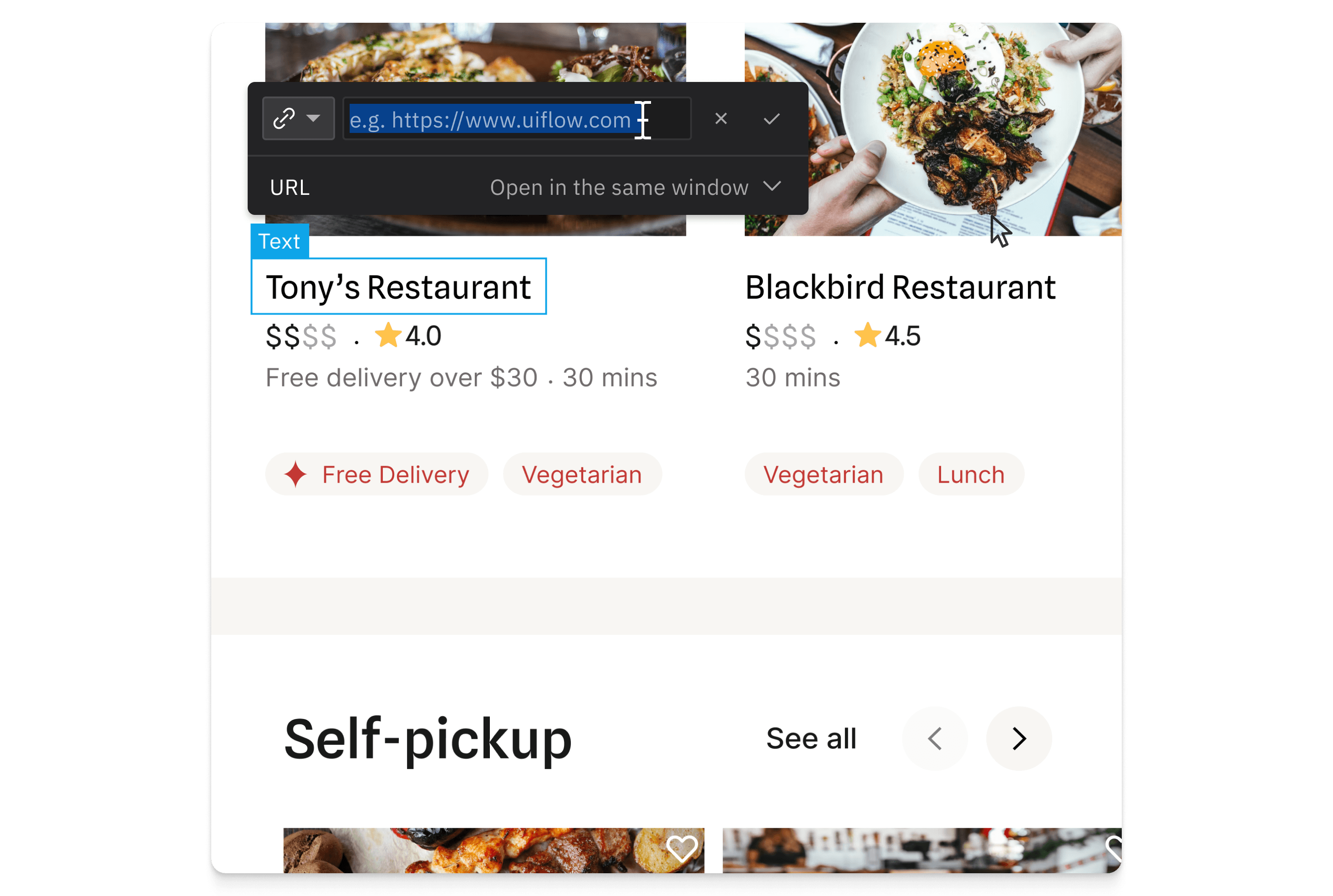Select the Tony's Restaurant text element

pos(398,286)
